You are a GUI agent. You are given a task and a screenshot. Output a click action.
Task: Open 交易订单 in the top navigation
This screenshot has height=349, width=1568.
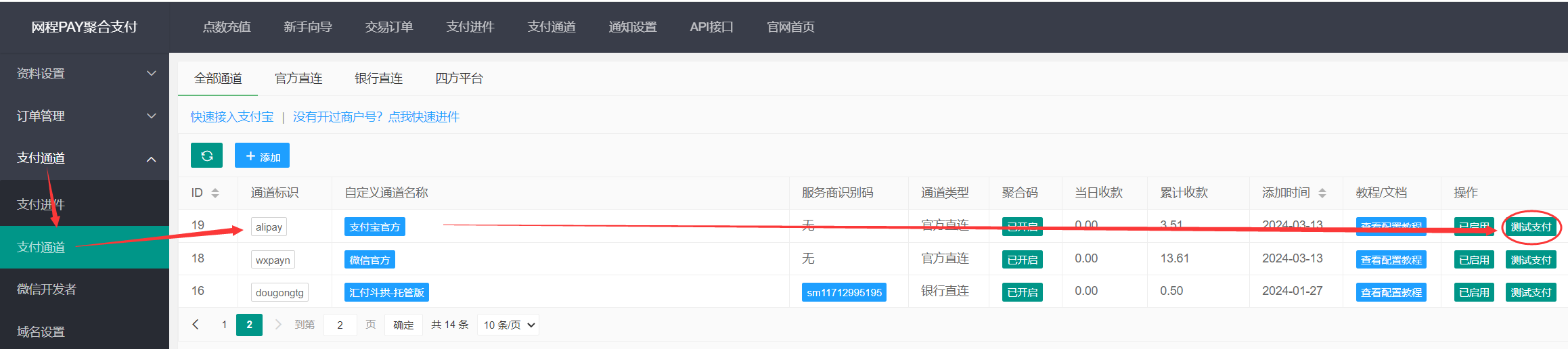coord(389,27)
